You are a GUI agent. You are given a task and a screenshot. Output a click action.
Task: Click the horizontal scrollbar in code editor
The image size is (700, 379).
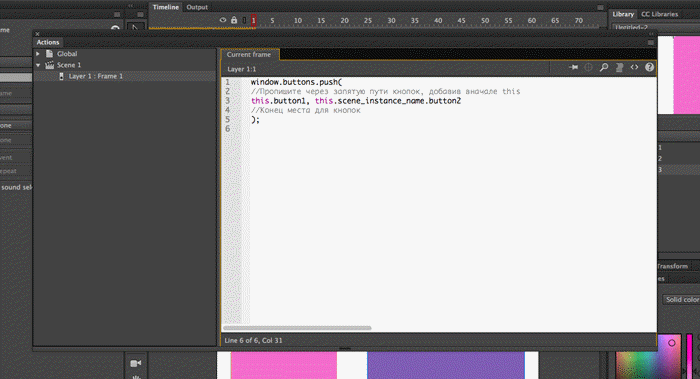point(297,328)
